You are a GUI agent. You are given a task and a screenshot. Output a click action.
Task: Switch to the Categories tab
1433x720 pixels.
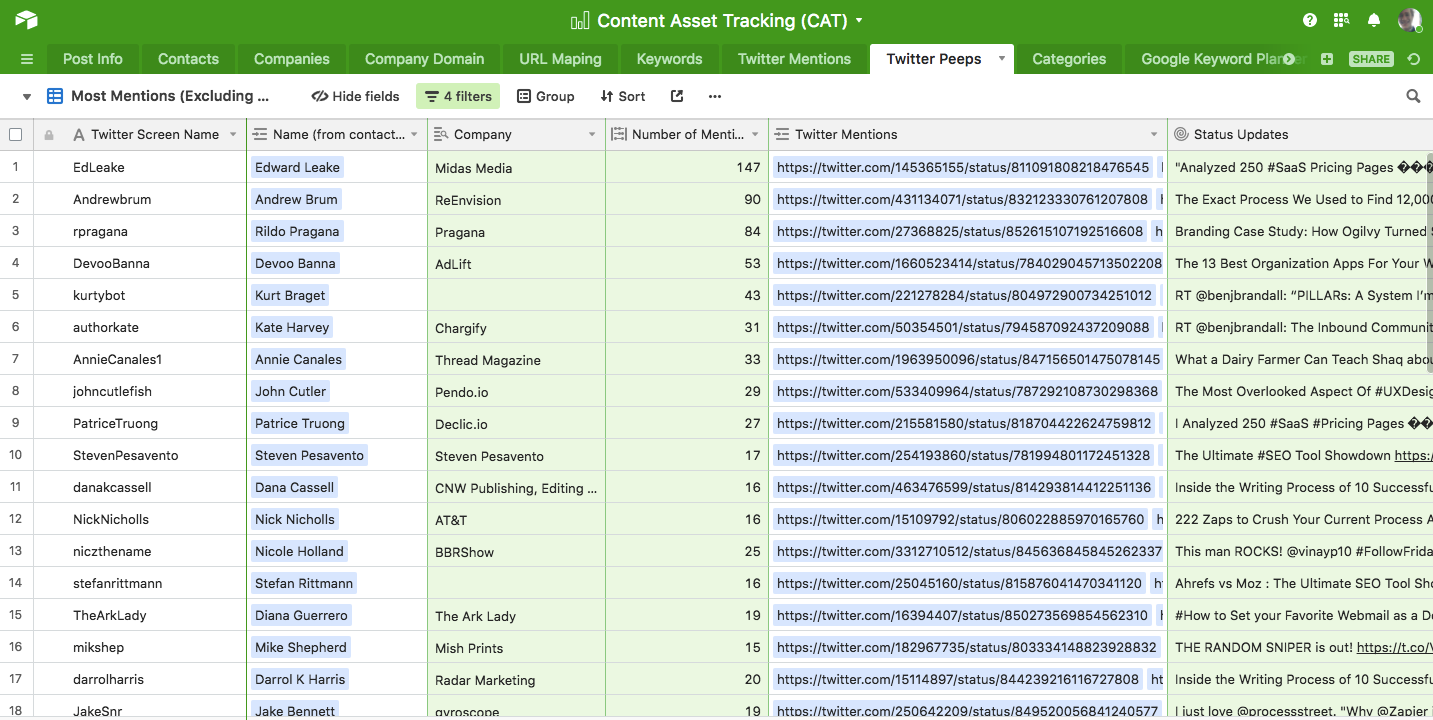(x=1069, y=59)
